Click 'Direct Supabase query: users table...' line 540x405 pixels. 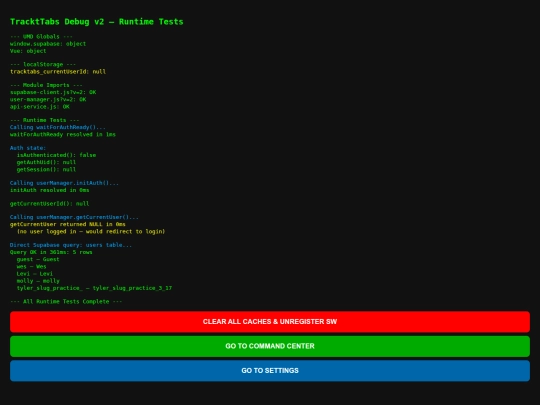(71, 245)
